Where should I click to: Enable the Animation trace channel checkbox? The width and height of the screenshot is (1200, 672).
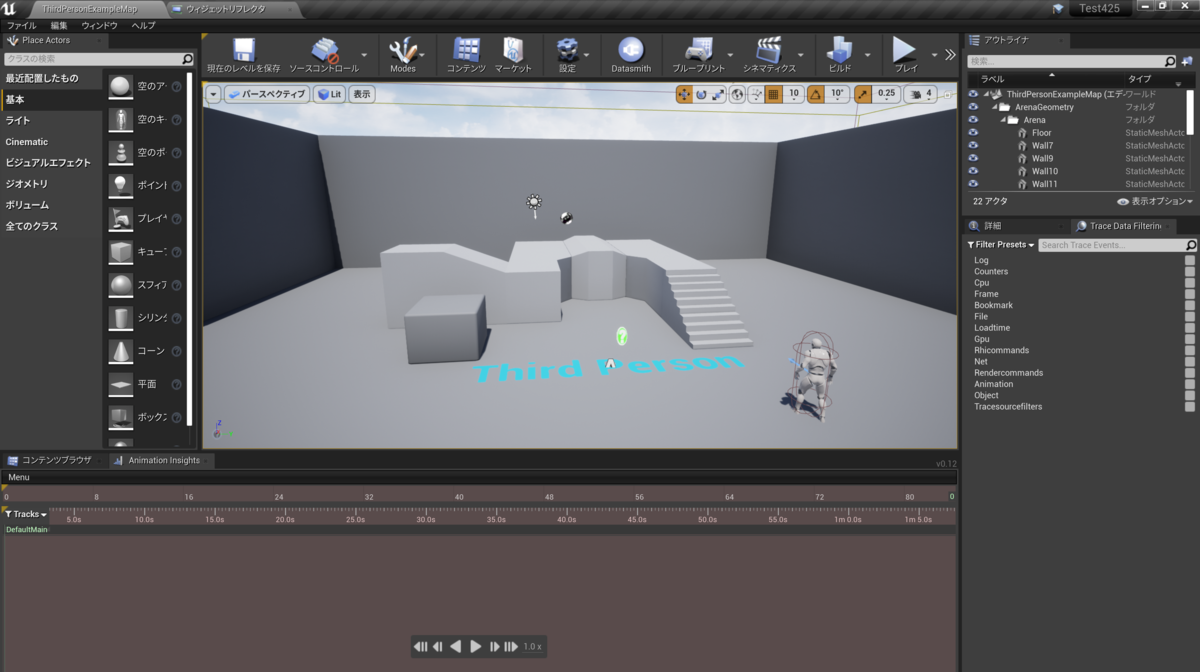click(x=1190, y=384)
